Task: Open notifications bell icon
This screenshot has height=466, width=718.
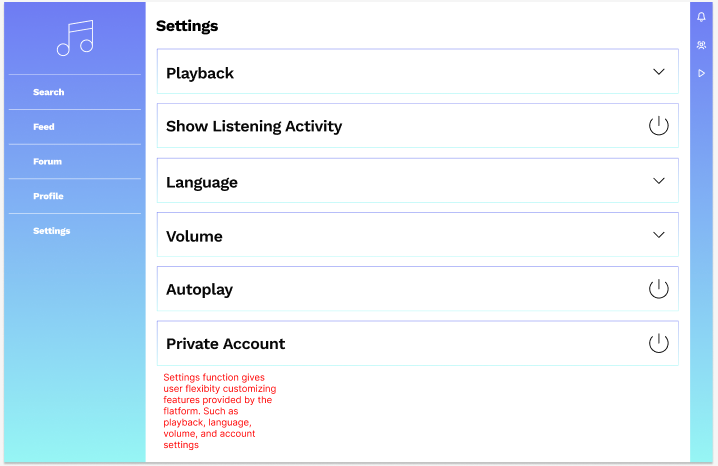Action: [701, 17]
